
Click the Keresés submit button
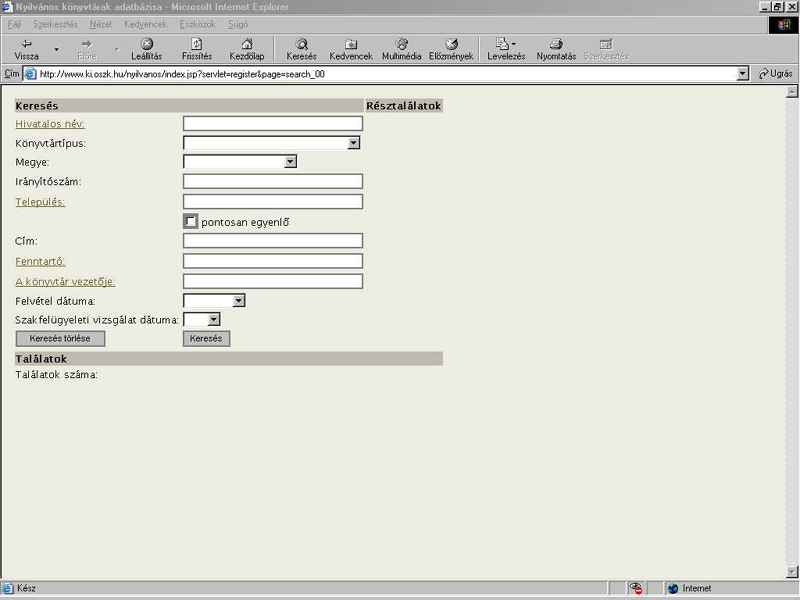click(206, 338)
